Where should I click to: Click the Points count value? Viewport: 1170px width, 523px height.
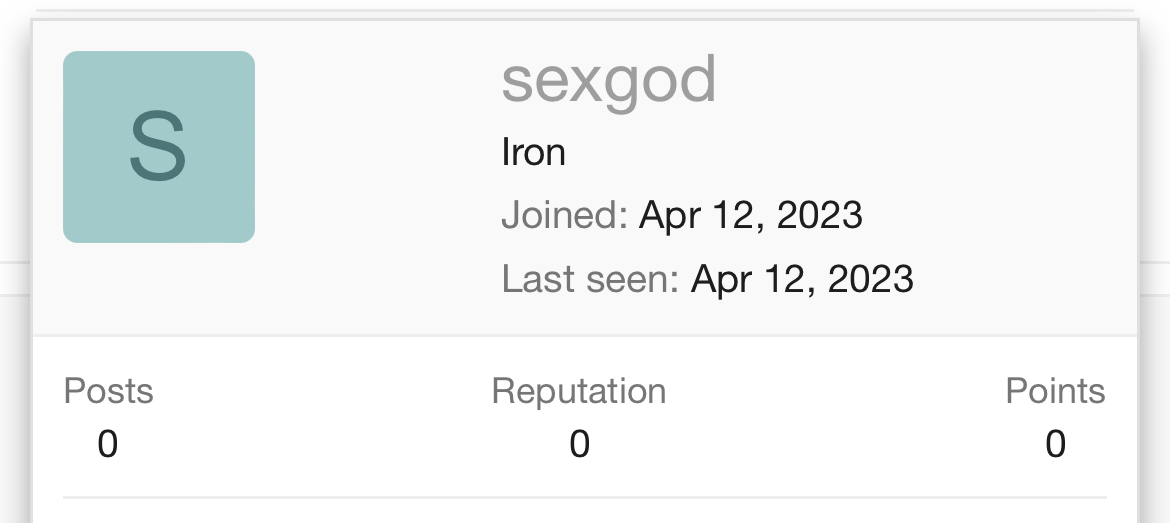tap(1055, 444)
